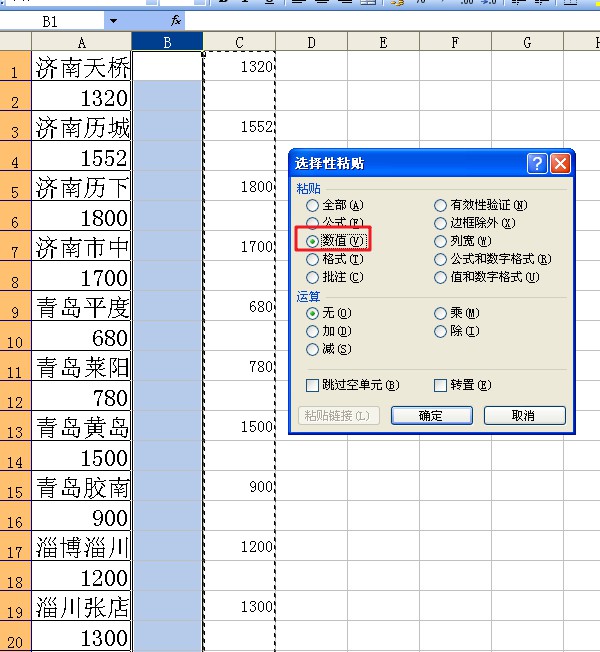Select row 10 header
The width and height of the screenshot is (600, 652).
pos(15,336)
